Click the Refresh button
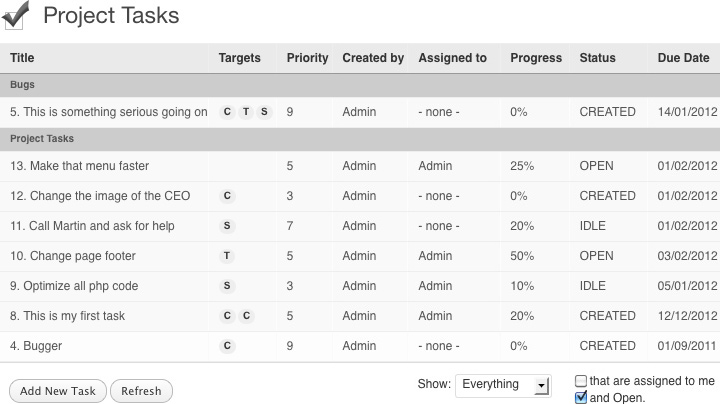The width and height of the screenshot is (720, 404). (x=141, y=391)
